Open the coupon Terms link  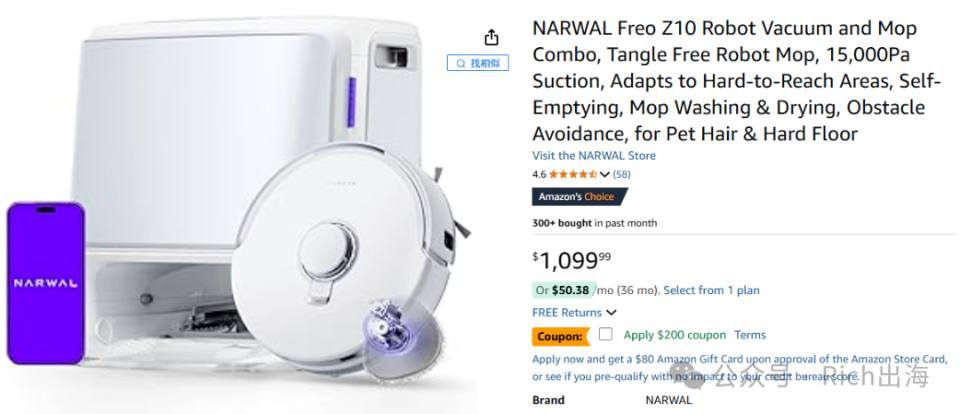(750, 335)
